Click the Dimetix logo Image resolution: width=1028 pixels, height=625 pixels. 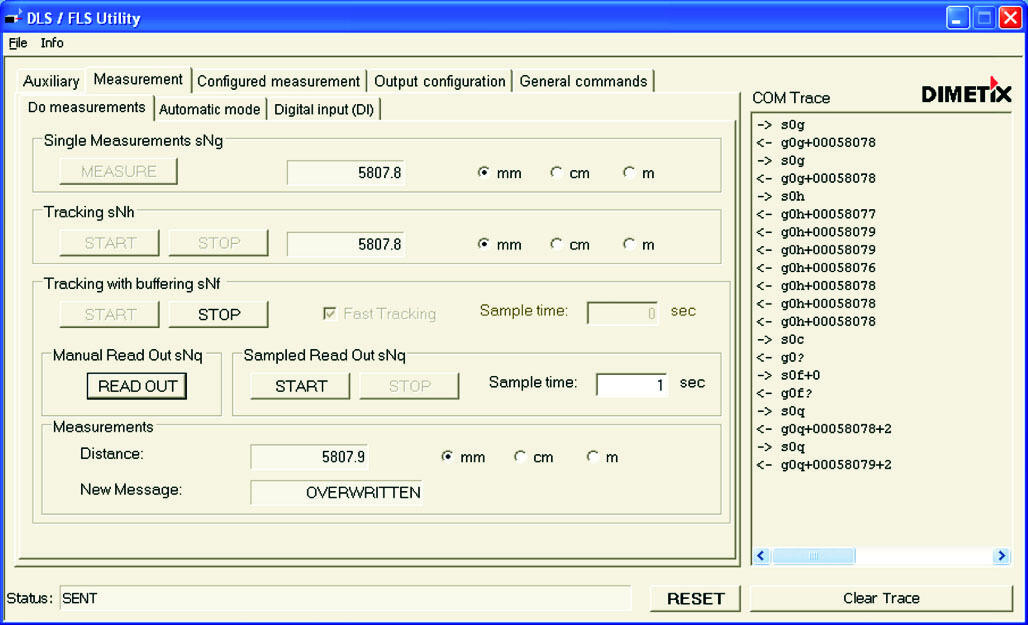tap(966, 92)
